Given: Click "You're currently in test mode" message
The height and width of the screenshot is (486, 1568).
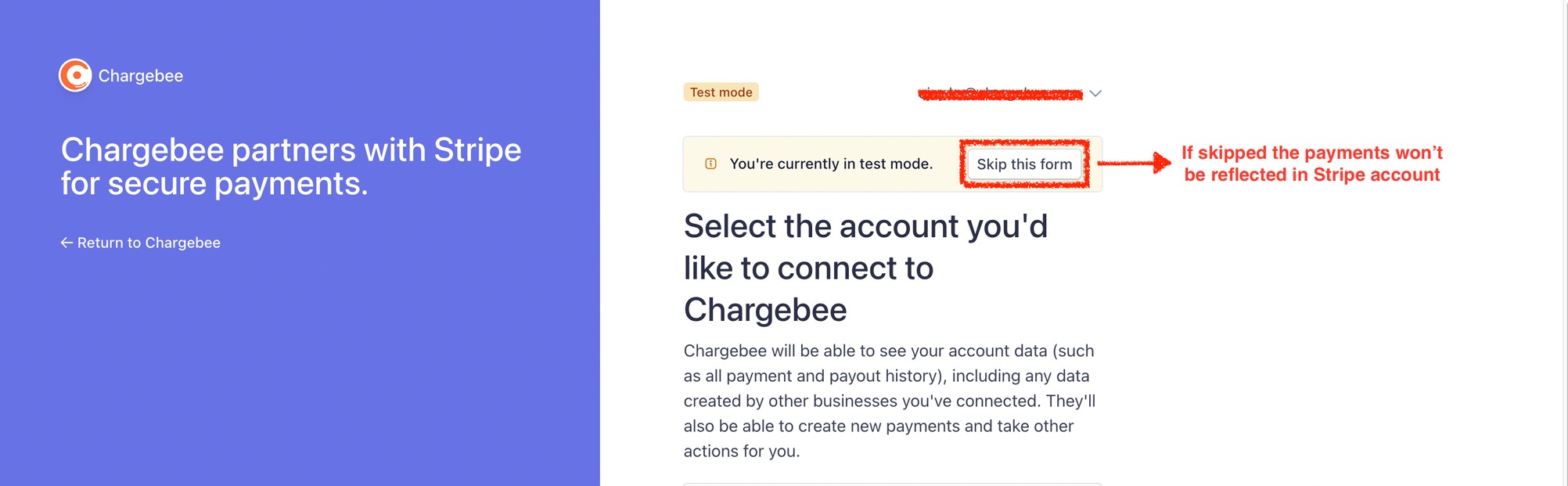Looking at the screenshot, I should click(x=831, y=164).
